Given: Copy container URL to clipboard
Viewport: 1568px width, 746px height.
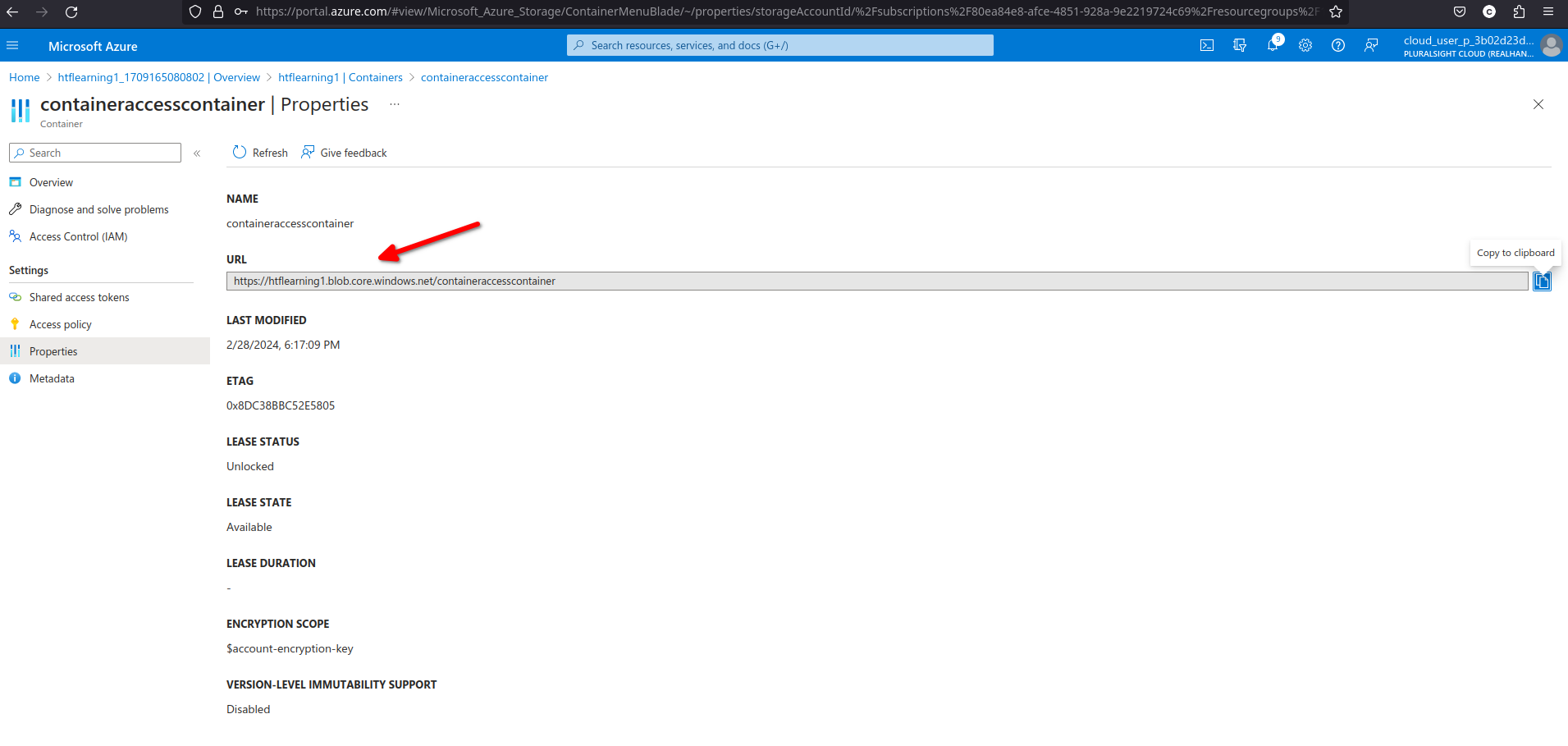Looking at the screenshot, I should tap(1542, 281).
